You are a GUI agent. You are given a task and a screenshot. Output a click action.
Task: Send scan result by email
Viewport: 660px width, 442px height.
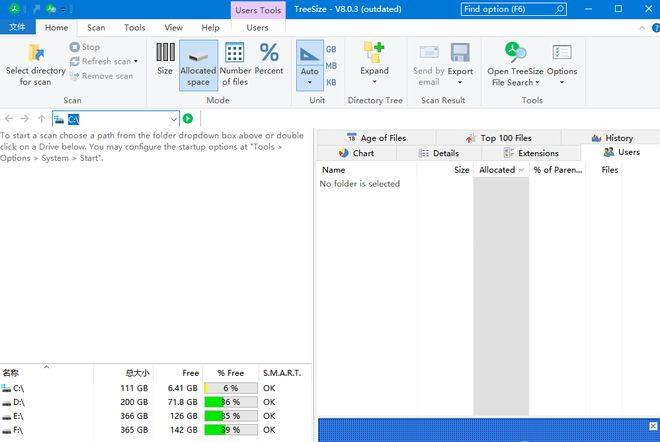[428, 64]
